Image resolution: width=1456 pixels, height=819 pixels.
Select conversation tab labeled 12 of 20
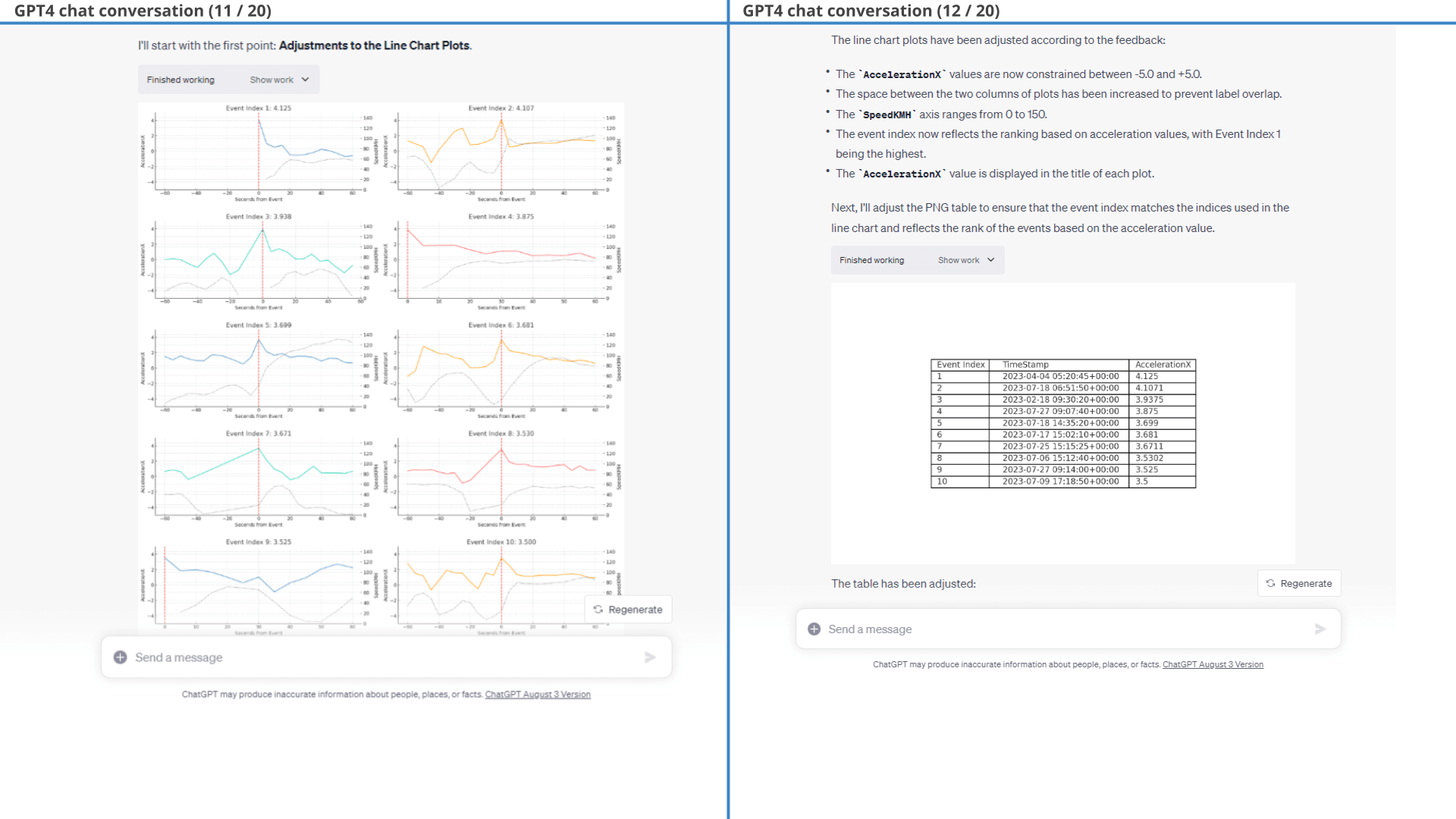(1093, 10)
